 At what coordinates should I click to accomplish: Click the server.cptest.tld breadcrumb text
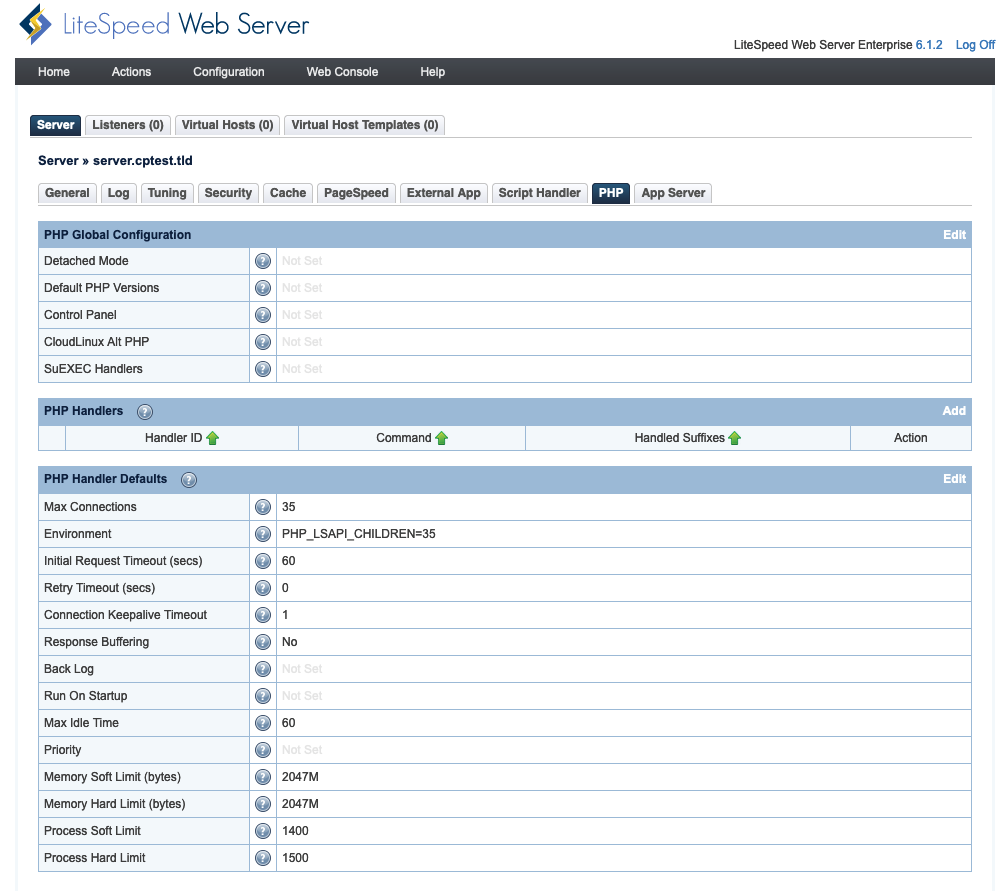(143, 161)
